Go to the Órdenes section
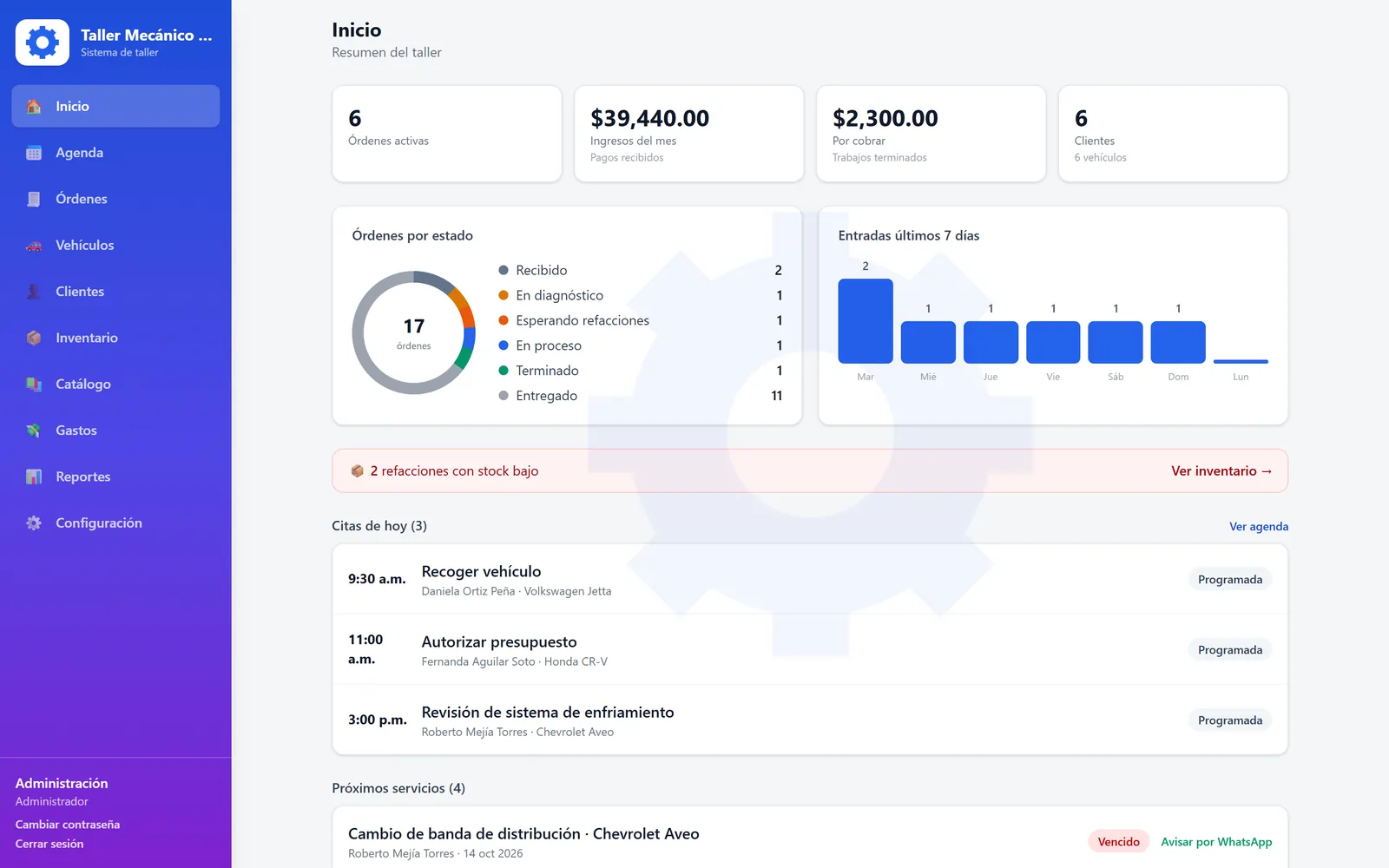This screenshot has height=868, width=1389. point(115,199)
